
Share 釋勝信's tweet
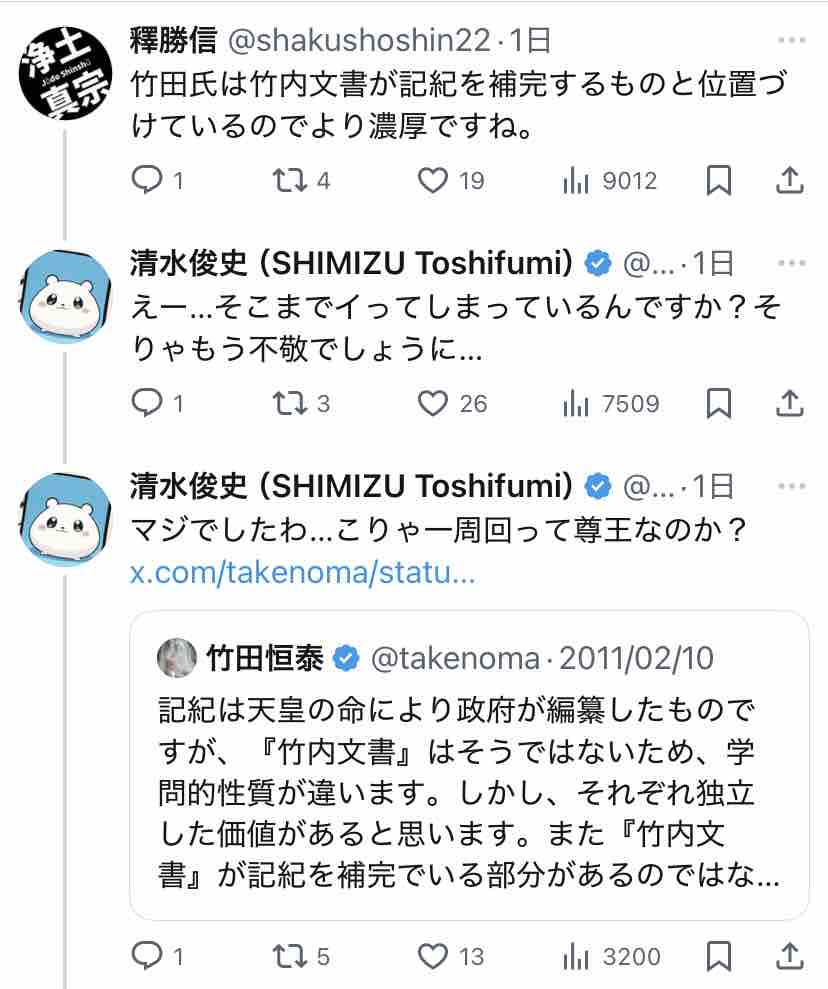point(789,180)
